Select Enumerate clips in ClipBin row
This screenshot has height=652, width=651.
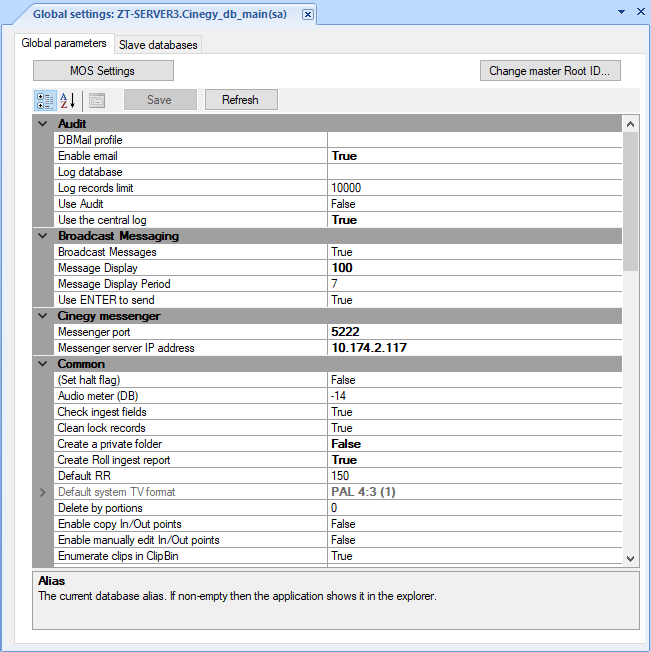[338, 556]
